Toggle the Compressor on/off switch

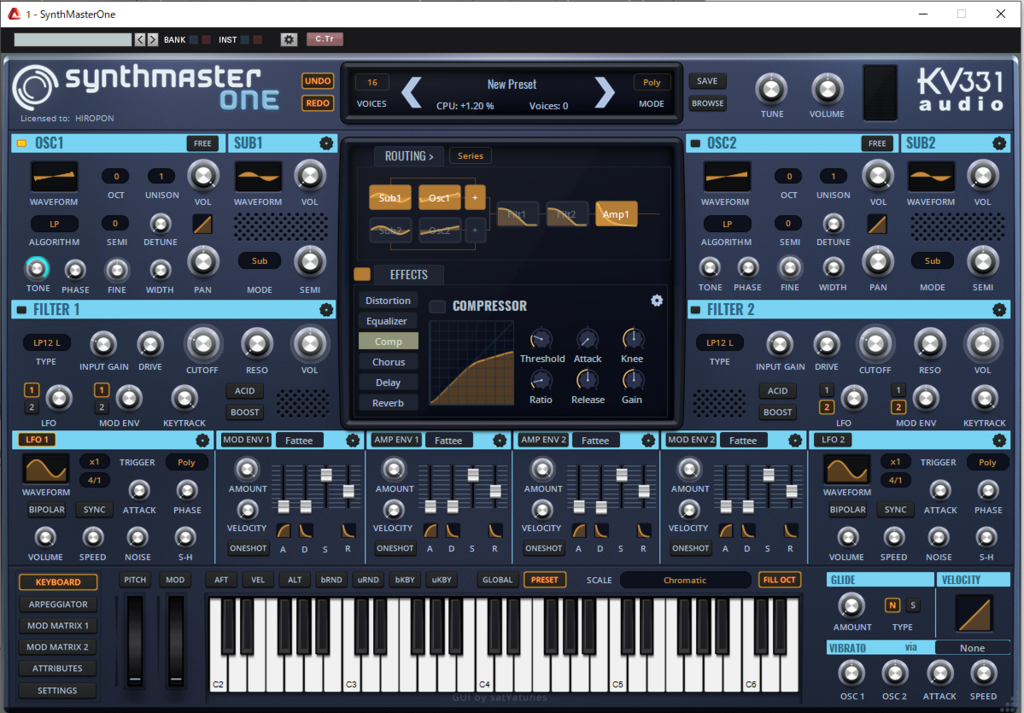point(437,306)
